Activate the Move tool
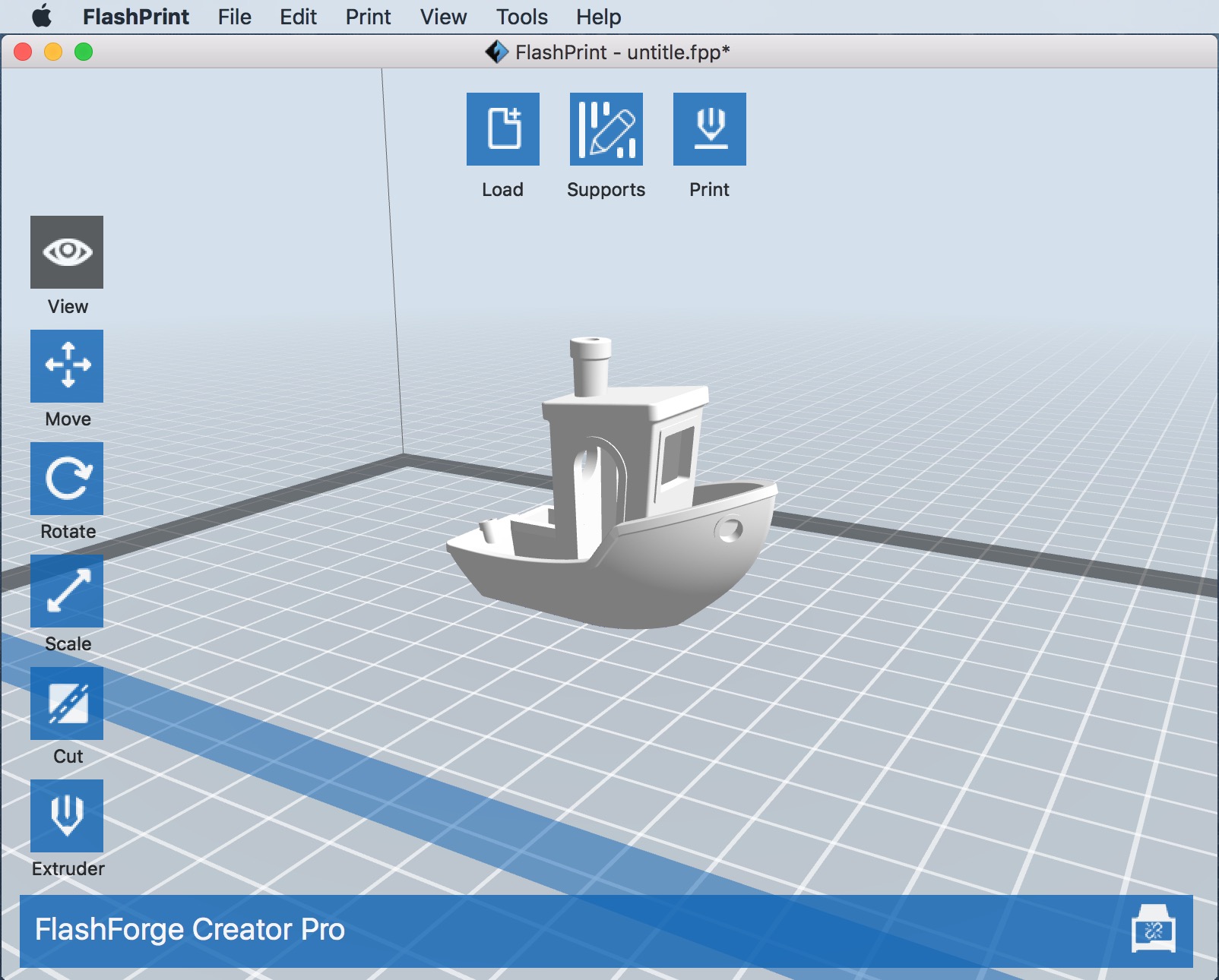Image resolution: width=1219 pixels, height=980 pixels. coord(67,365)
